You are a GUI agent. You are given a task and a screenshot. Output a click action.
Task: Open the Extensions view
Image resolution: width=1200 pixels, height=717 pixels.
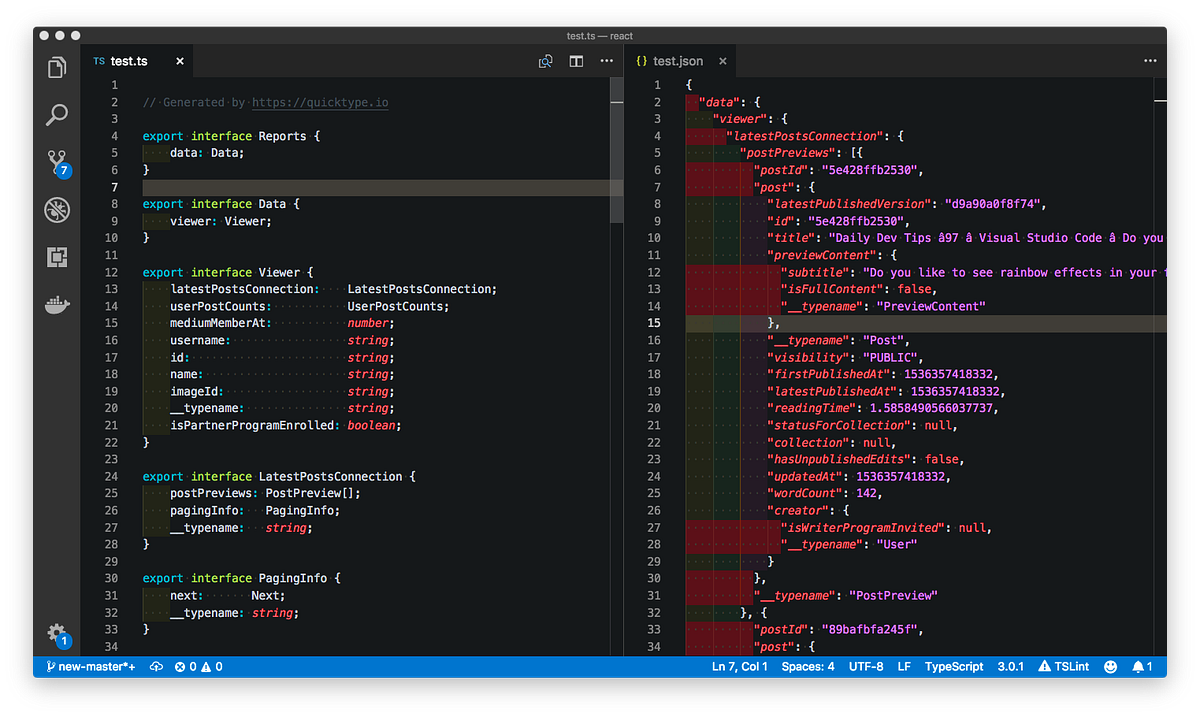[56, 257]
